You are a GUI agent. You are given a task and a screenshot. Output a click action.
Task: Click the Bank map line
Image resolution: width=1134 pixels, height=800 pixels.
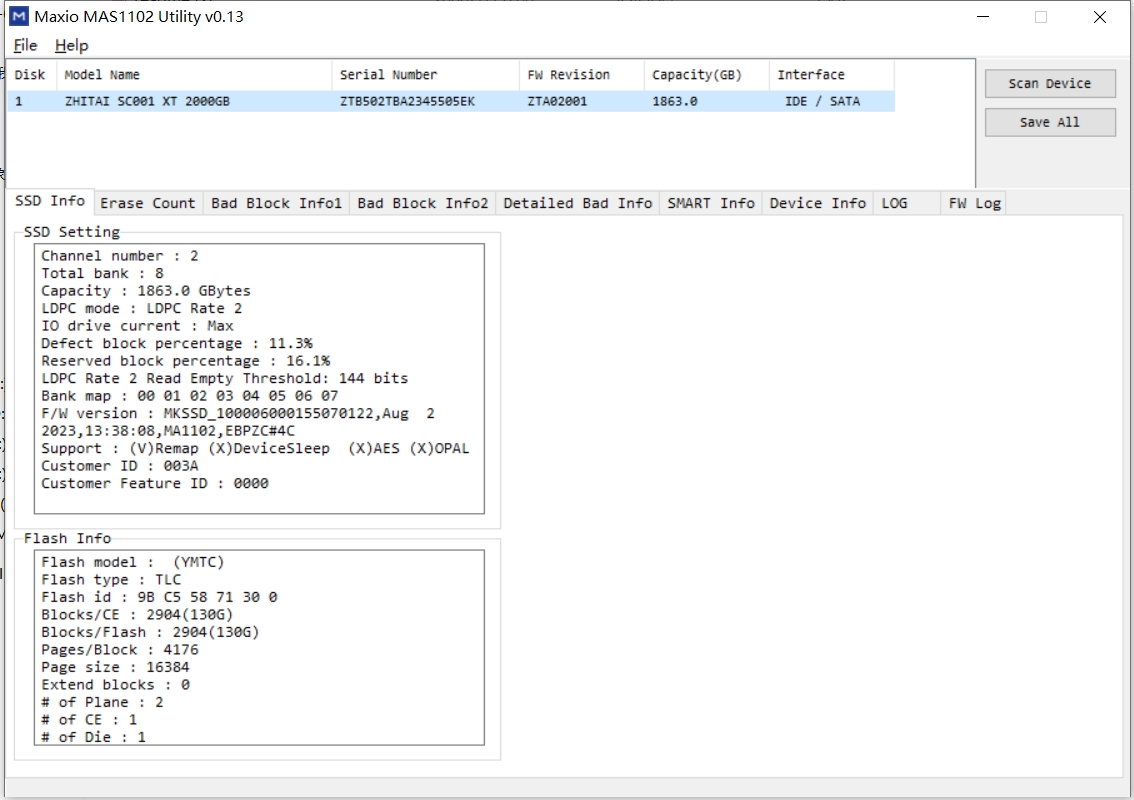pyautogui.click(x=189, y=396)
